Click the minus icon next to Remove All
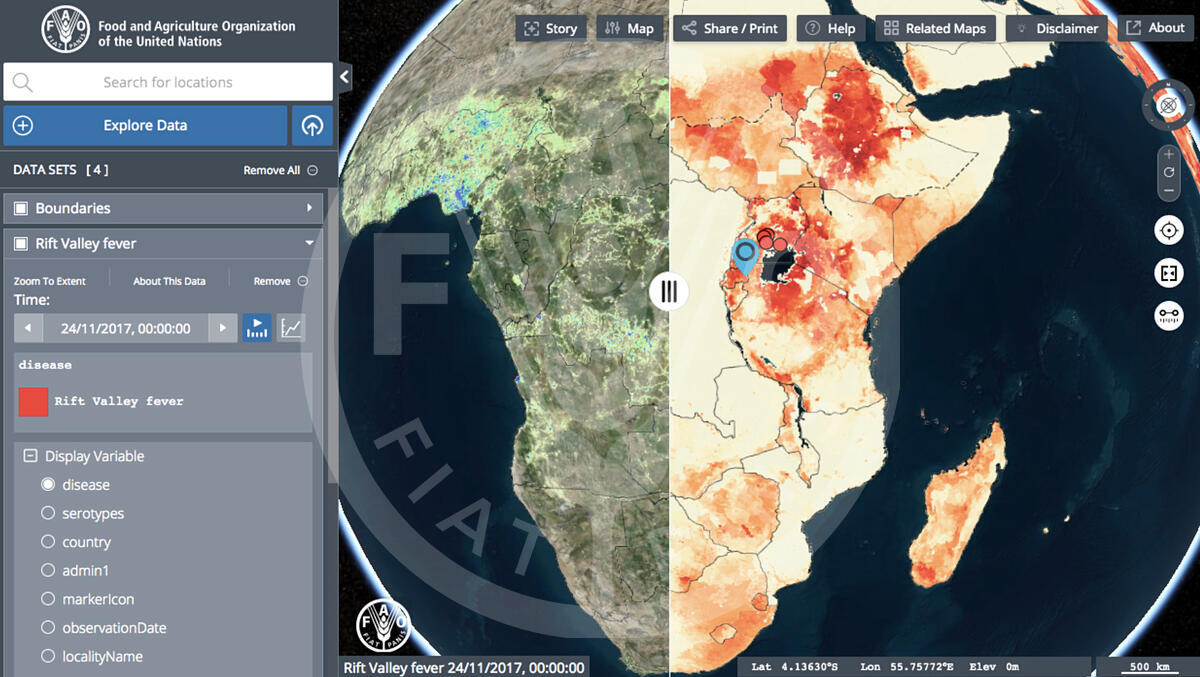Viewport: 1200px width, 677px height. pyautogui.click(x=313, y=171)
